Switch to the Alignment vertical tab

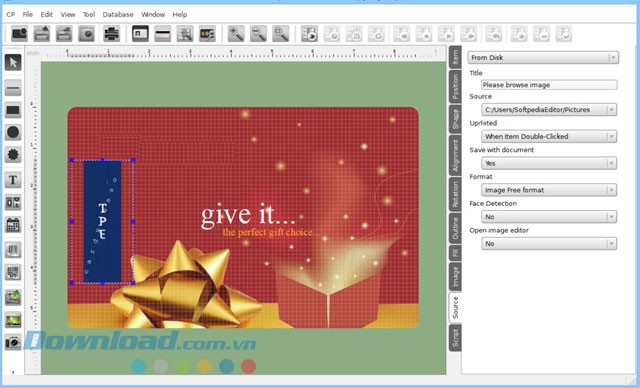click(x=455, y=155)
